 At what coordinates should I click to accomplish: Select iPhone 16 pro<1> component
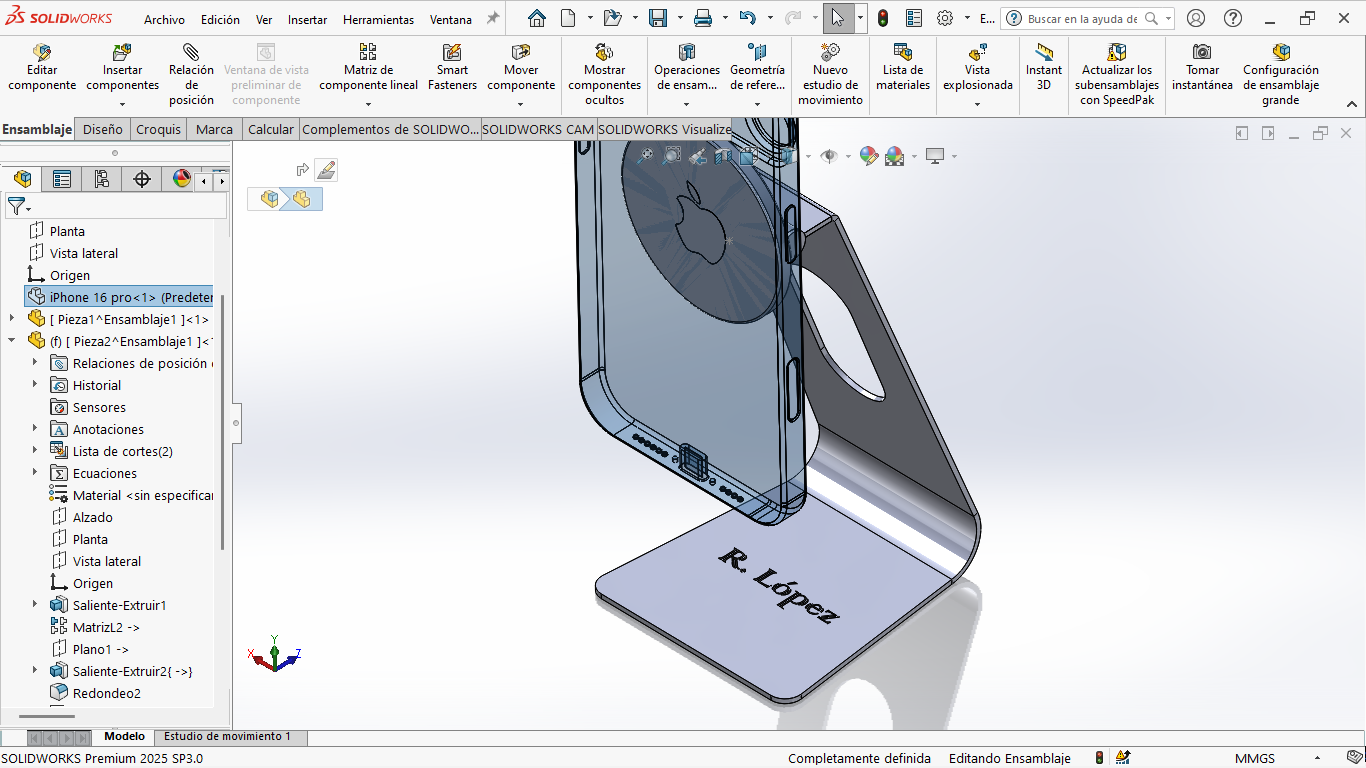point(118,297)
